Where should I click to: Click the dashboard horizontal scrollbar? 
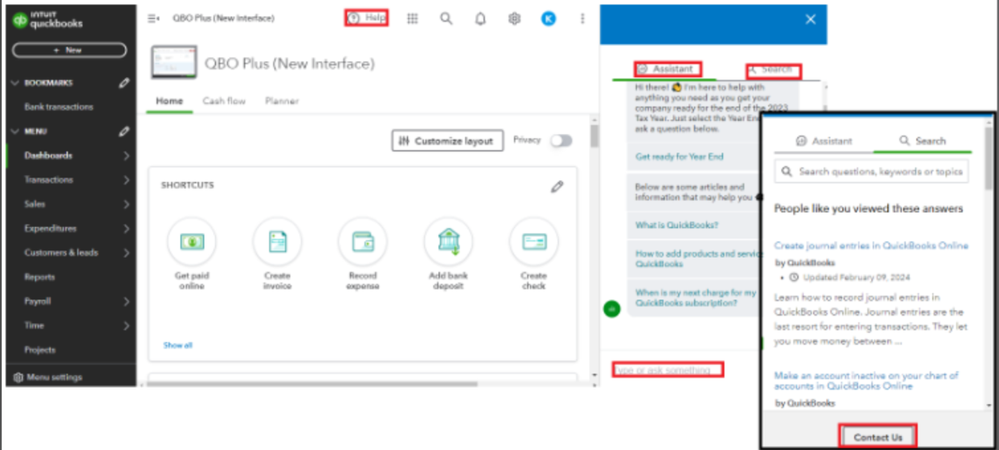coord(312,384)
